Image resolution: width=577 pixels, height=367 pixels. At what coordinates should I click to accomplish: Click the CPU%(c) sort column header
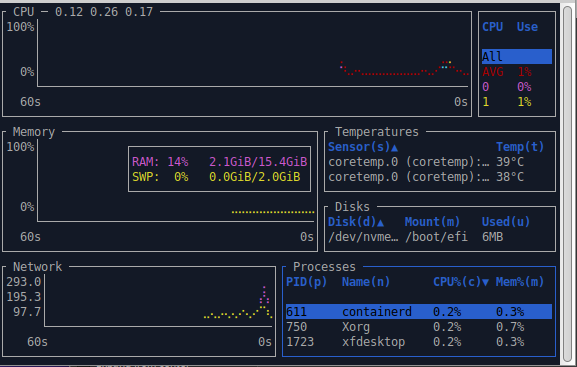click(461, 282)
